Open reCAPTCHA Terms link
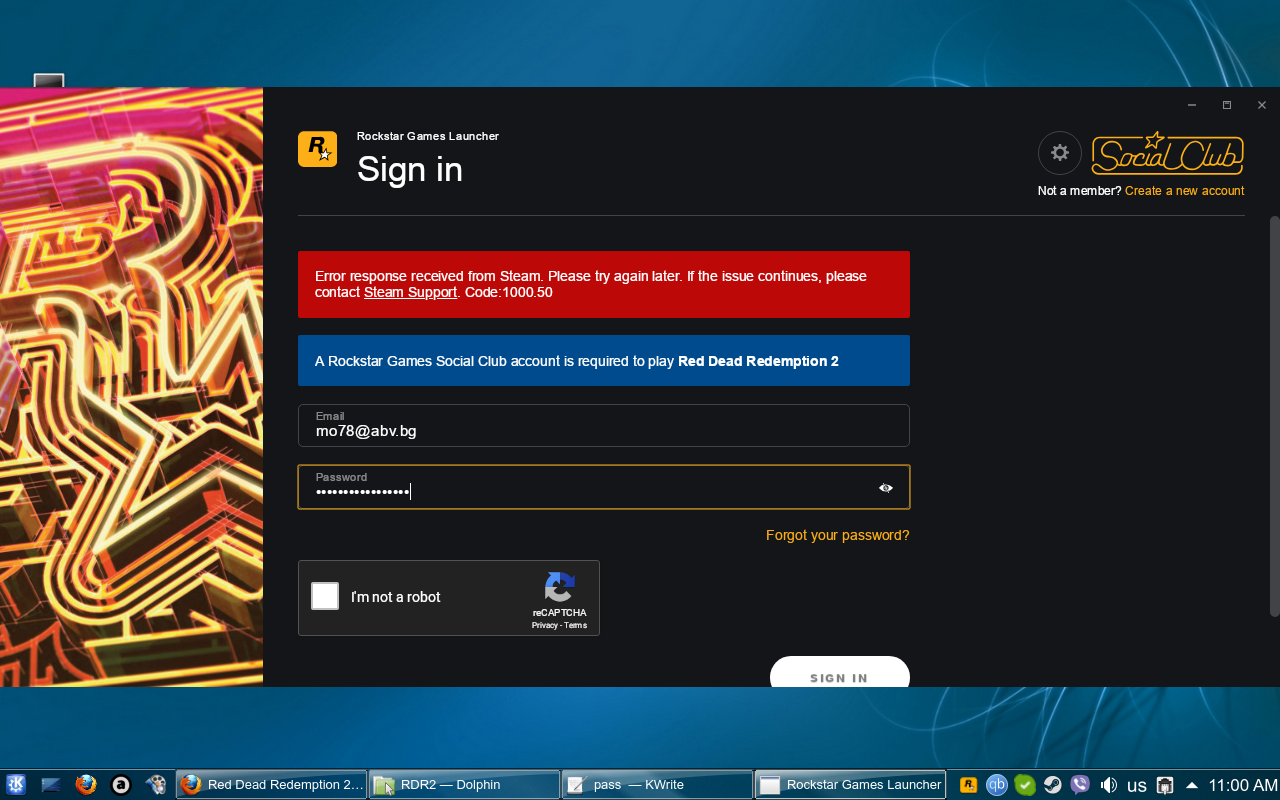The image size is (1280, 800). pos(575,625)
